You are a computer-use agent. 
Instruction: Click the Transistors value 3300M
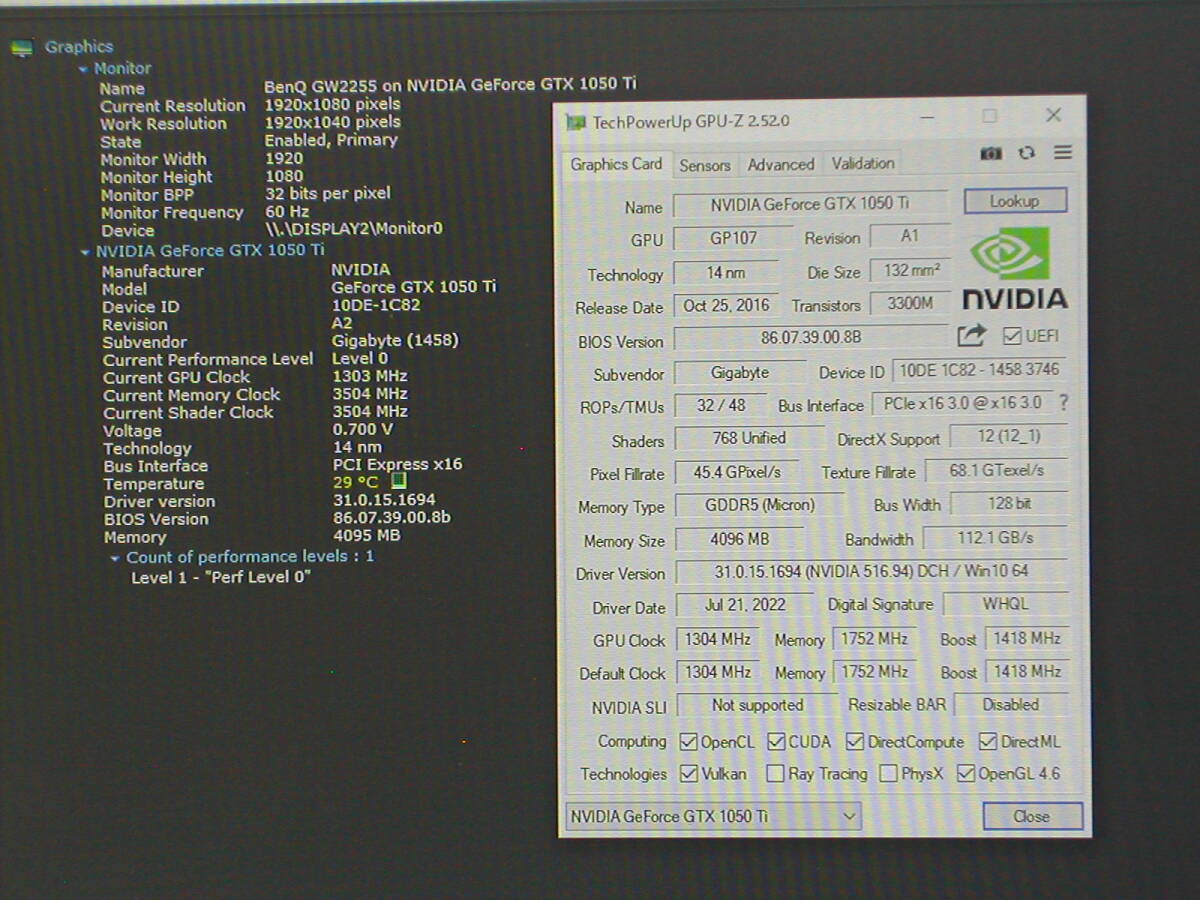click(910, 303)
